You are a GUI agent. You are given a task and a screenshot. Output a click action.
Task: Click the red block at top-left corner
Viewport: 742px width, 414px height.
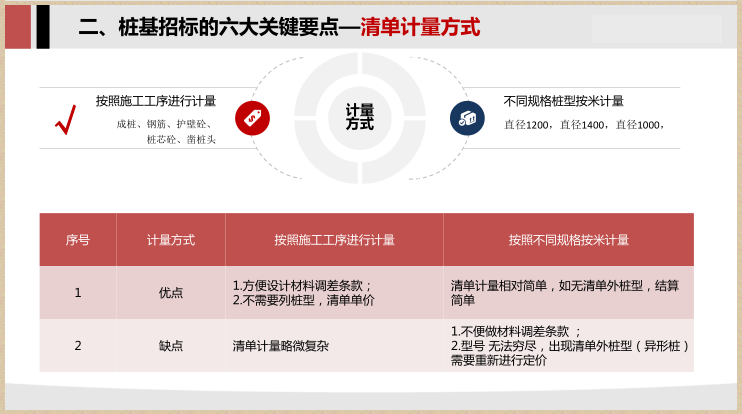(x=18, y=26)
